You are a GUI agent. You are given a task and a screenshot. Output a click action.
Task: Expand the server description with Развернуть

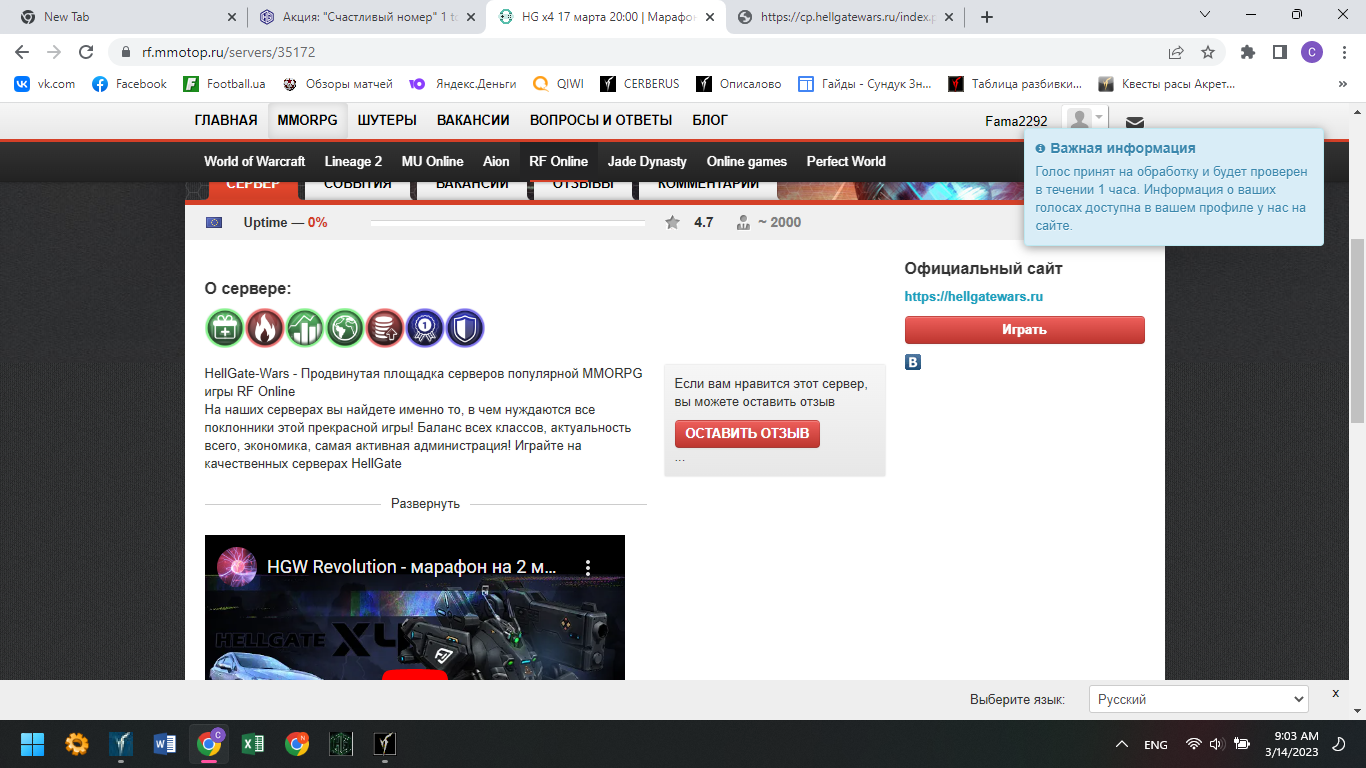pyautogui.click(x=425, y=503)
